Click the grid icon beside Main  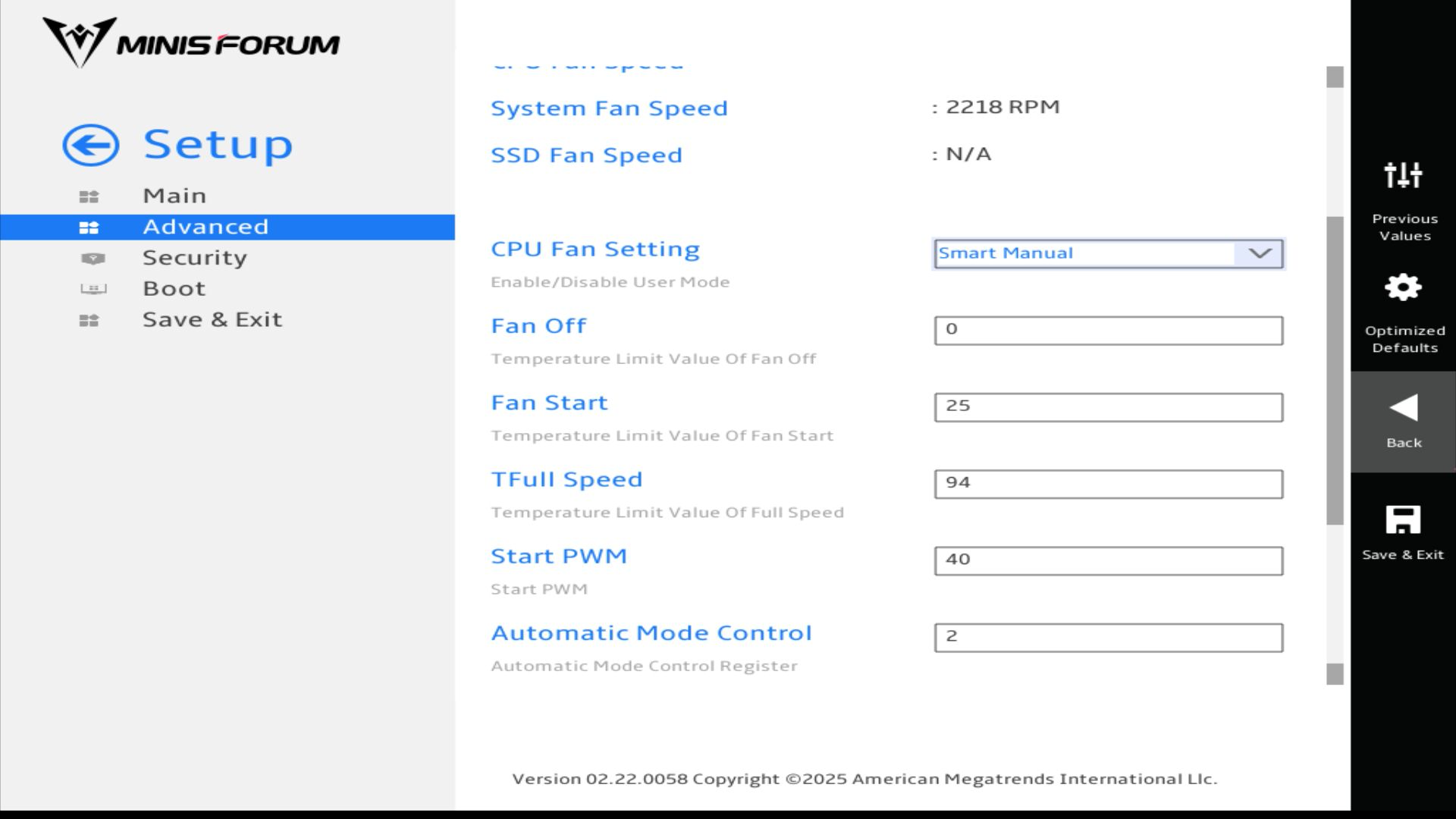pos(89,196)
